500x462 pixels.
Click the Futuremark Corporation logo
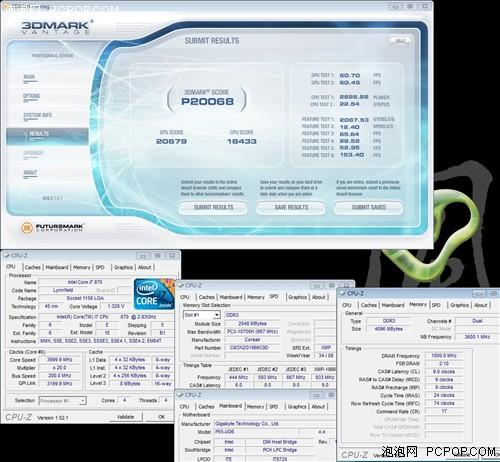pos(52,228)
